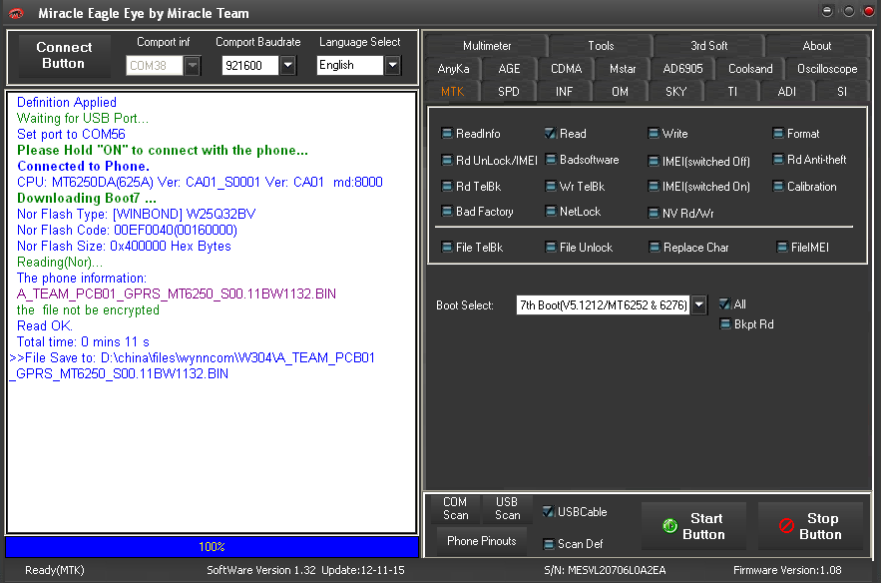881x583 pixels.
Task: Open the Comport inf dropdown arrow
Action: (x=193, y=66)
